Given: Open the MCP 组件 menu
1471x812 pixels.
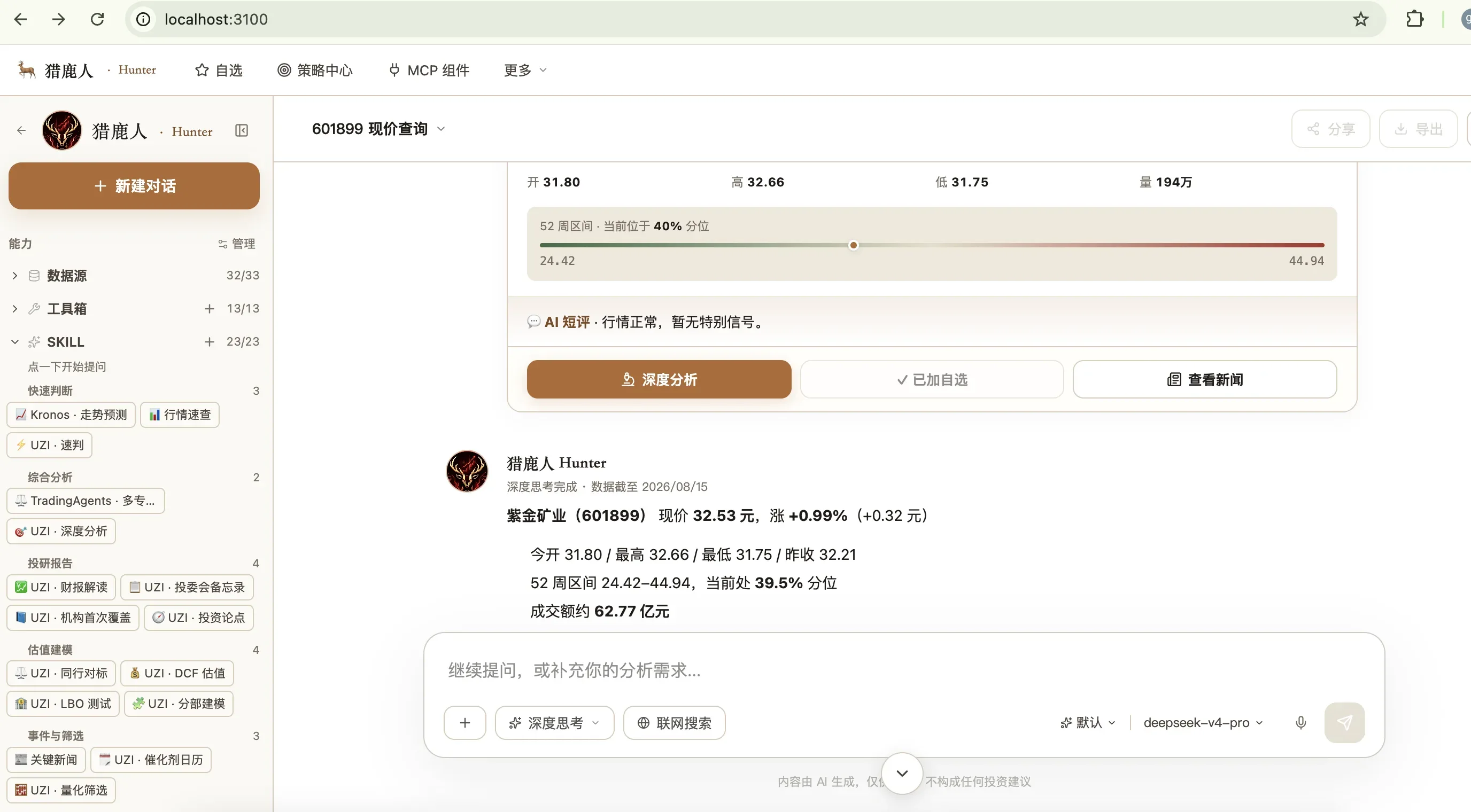Looking at the screenshot, I should click(429, 70).
